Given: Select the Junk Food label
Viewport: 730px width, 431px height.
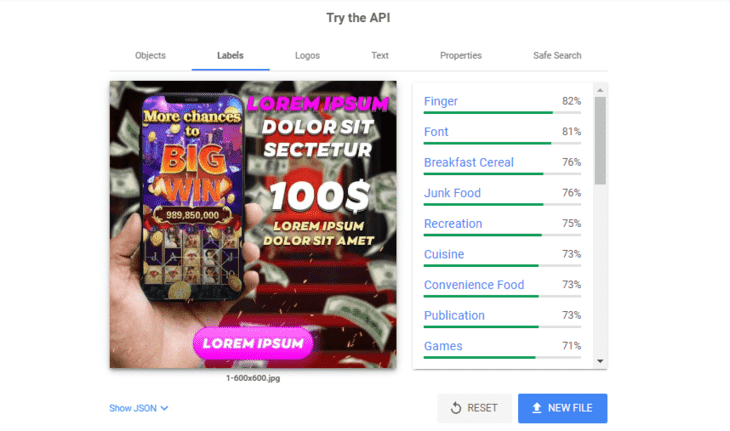Looking at the screenshot, I should [x=452, y=193].
